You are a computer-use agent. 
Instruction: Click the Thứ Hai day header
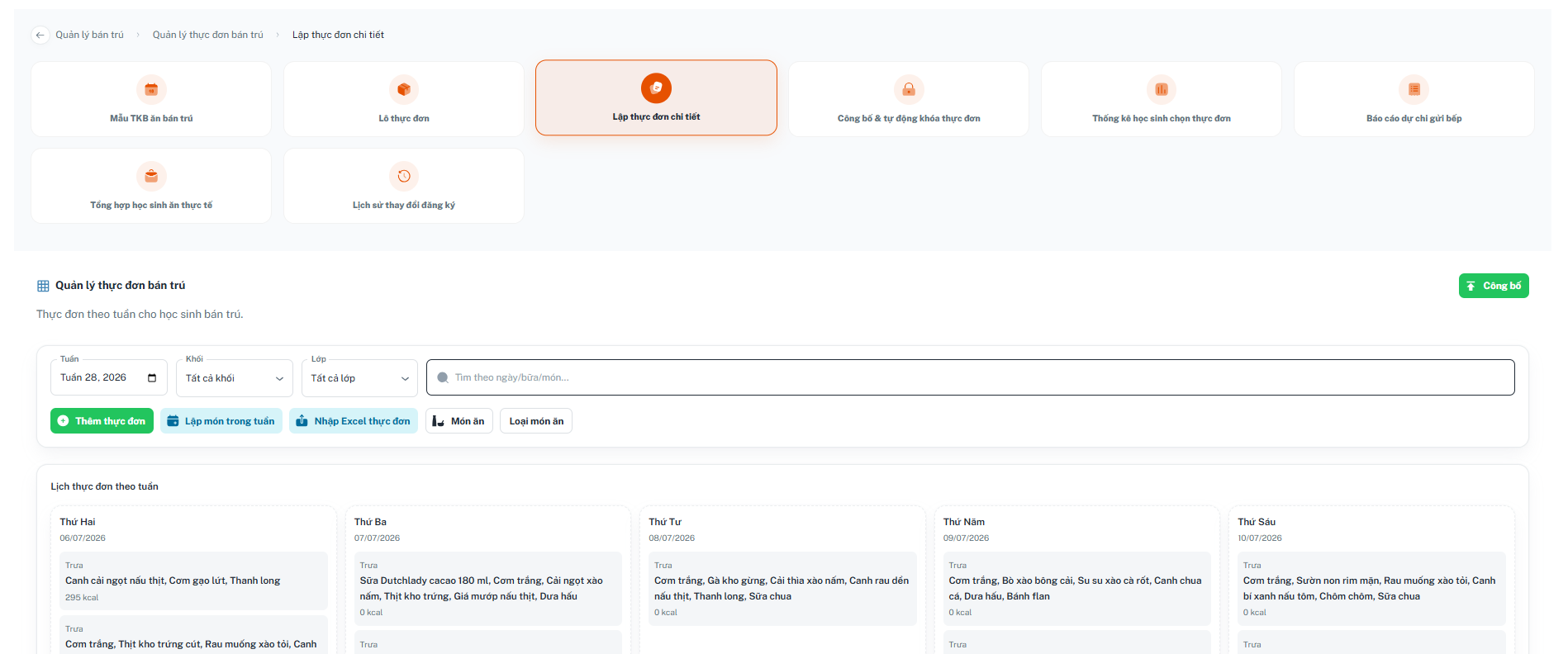pyautogui.click(x=78, y=522)
